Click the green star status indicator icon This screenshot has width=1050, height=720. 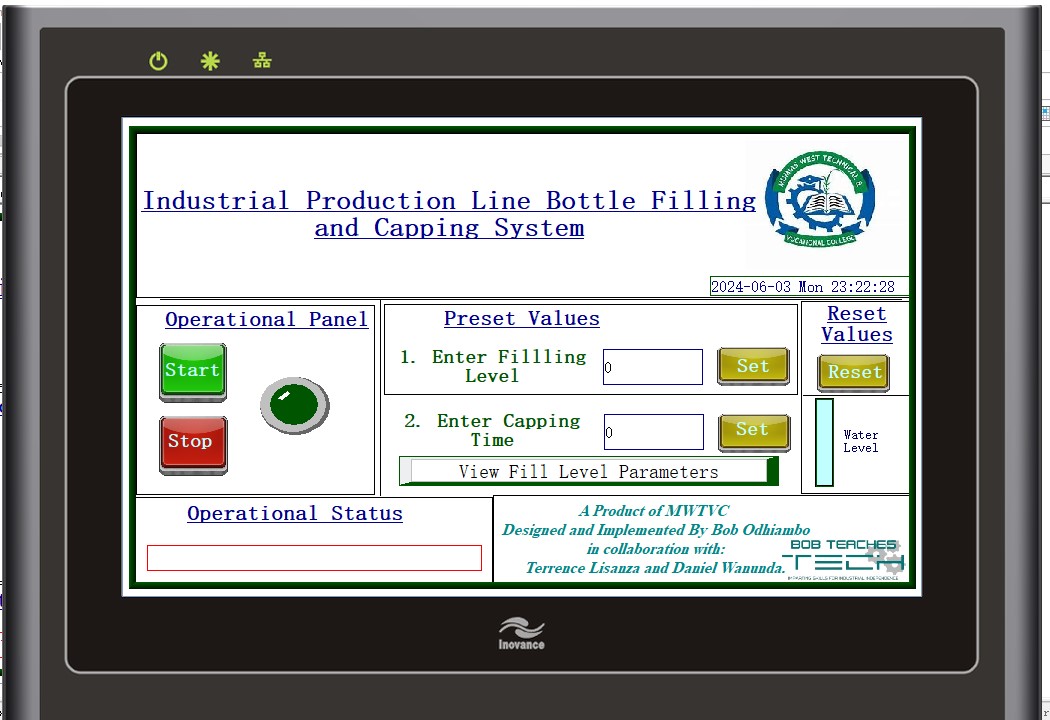(210, 60)
